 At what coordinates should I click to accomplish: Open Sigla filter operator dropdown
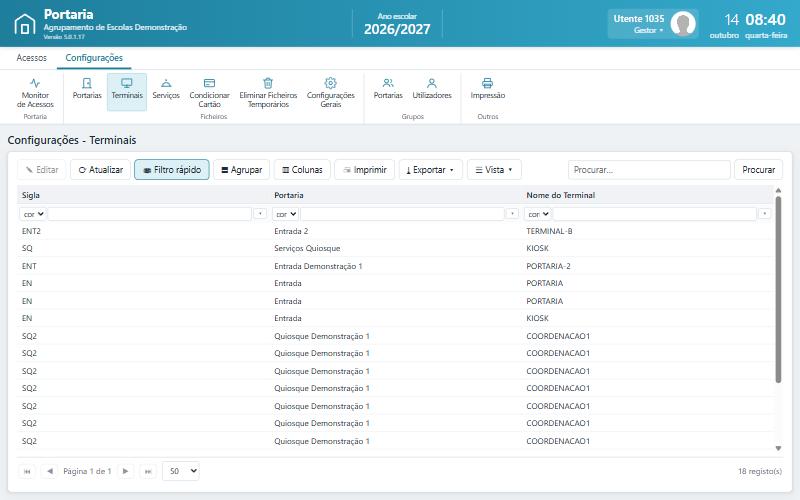coord(33,214)
